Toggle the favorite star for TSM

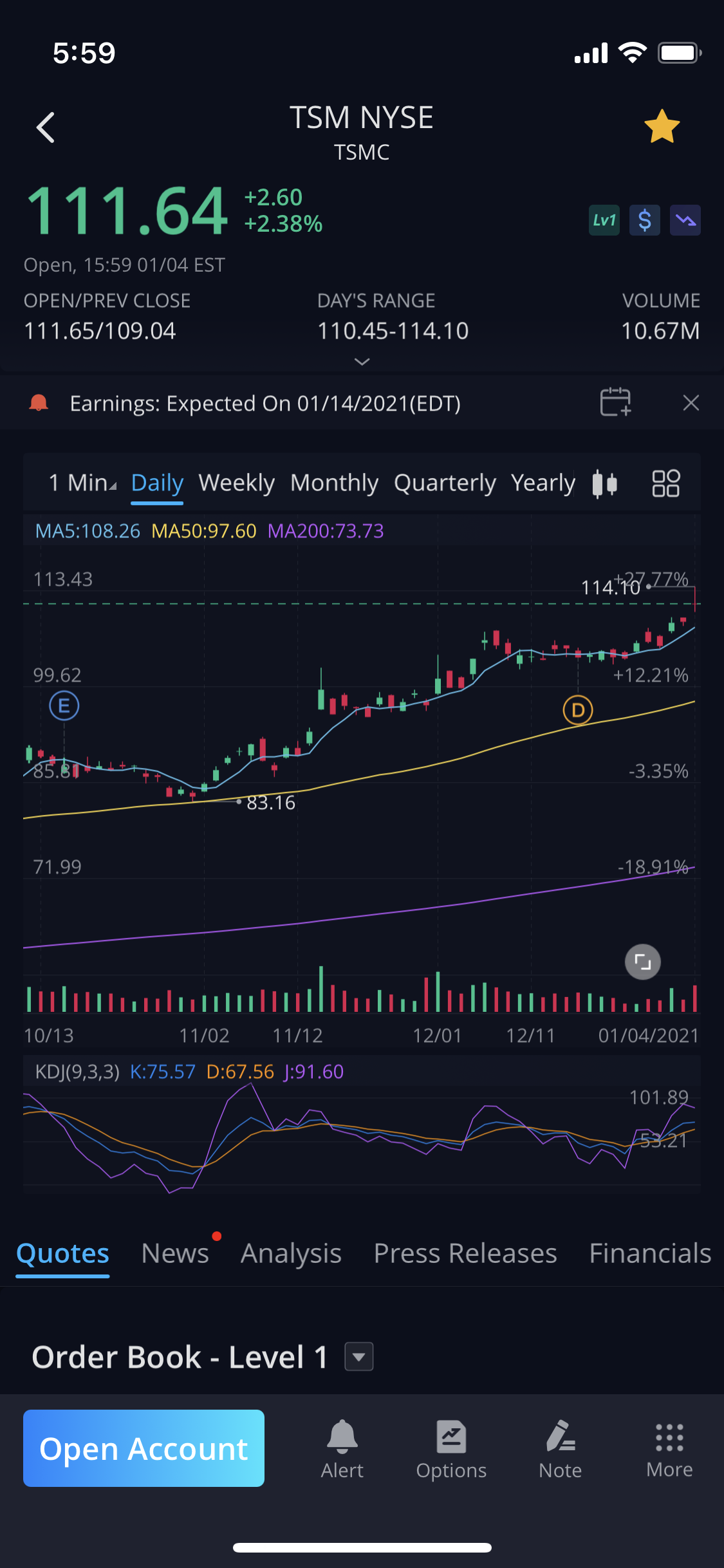click(662, 127)
